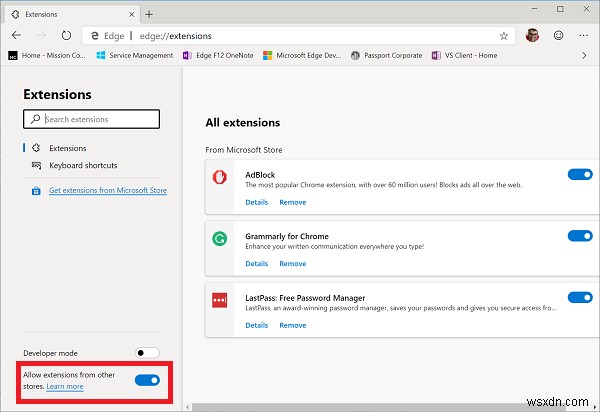Click the Extensions puzzle icon in sidebar

pyautogui.click(x=36, y=148)
